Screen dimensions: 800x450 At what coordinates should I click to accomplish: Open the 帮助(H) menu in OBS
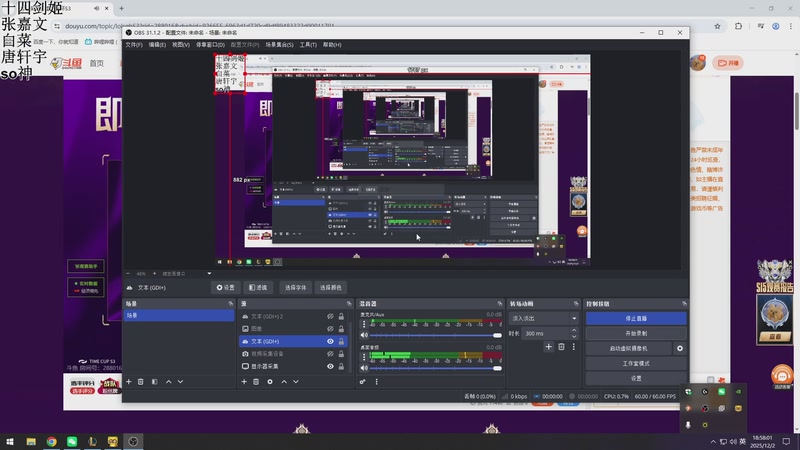[x=332, y=45]
